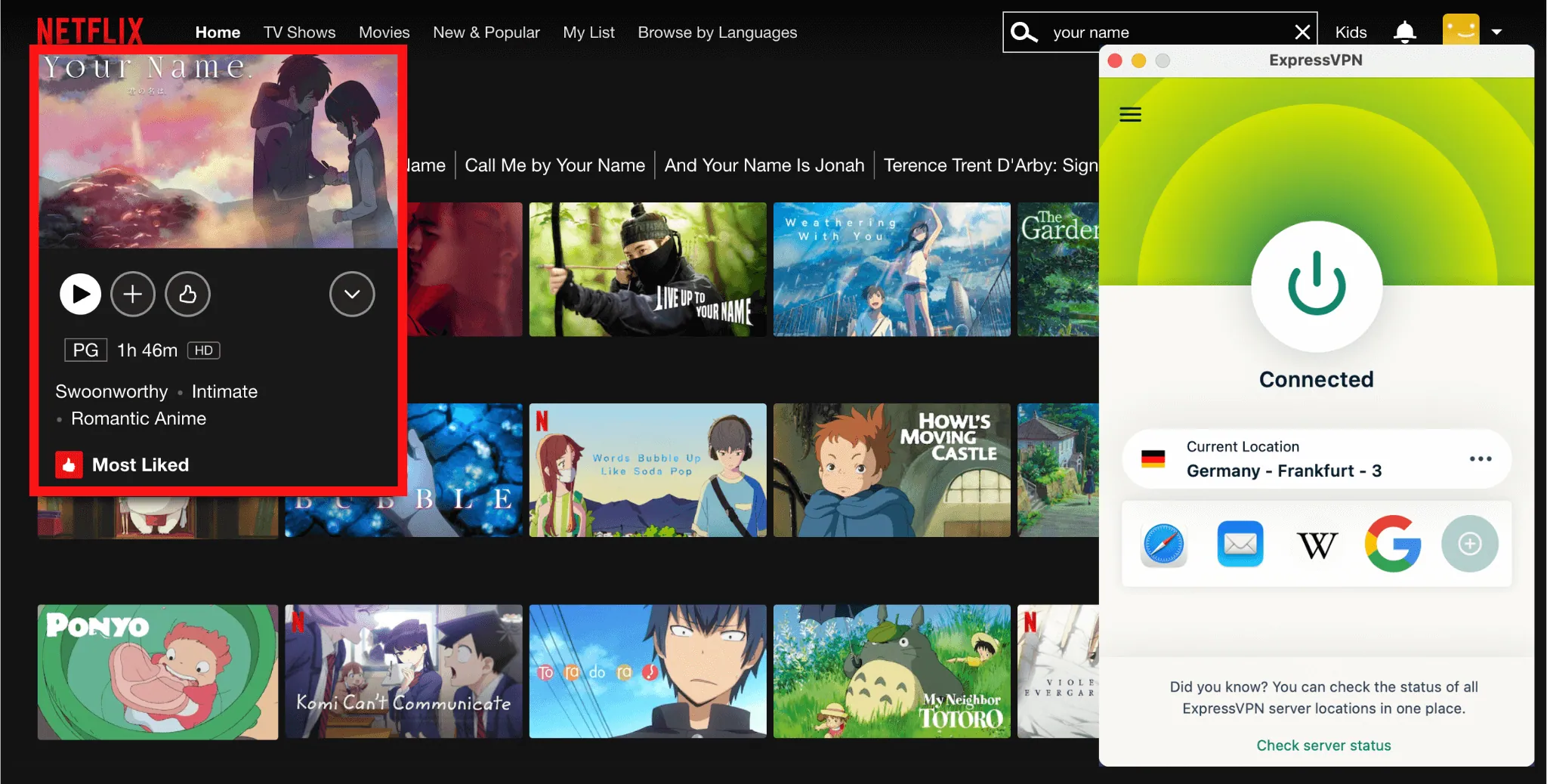Click the Swoonworthy tag
Screen dimensions: 1547x784
111,391
